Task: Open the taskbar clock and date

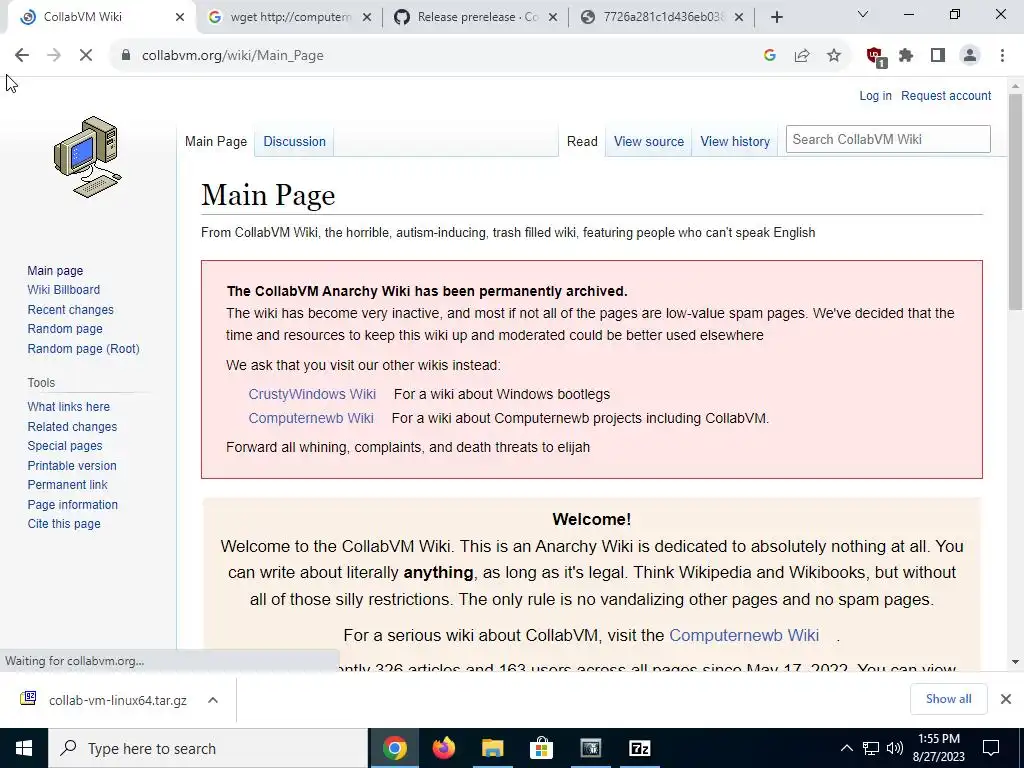Action: coord(940,748)
